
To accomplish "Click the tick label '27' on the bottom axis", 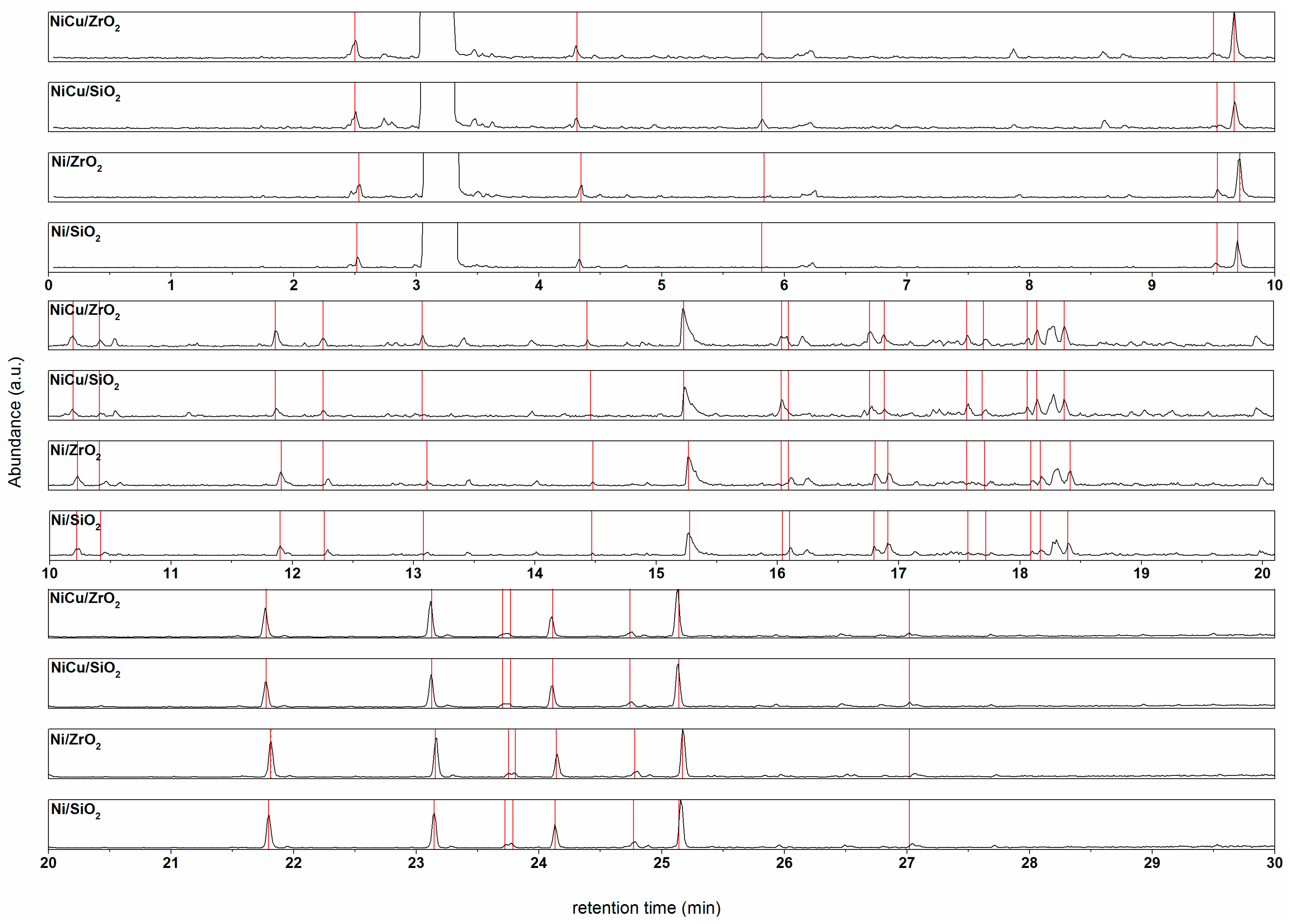I will pos(907,863).
